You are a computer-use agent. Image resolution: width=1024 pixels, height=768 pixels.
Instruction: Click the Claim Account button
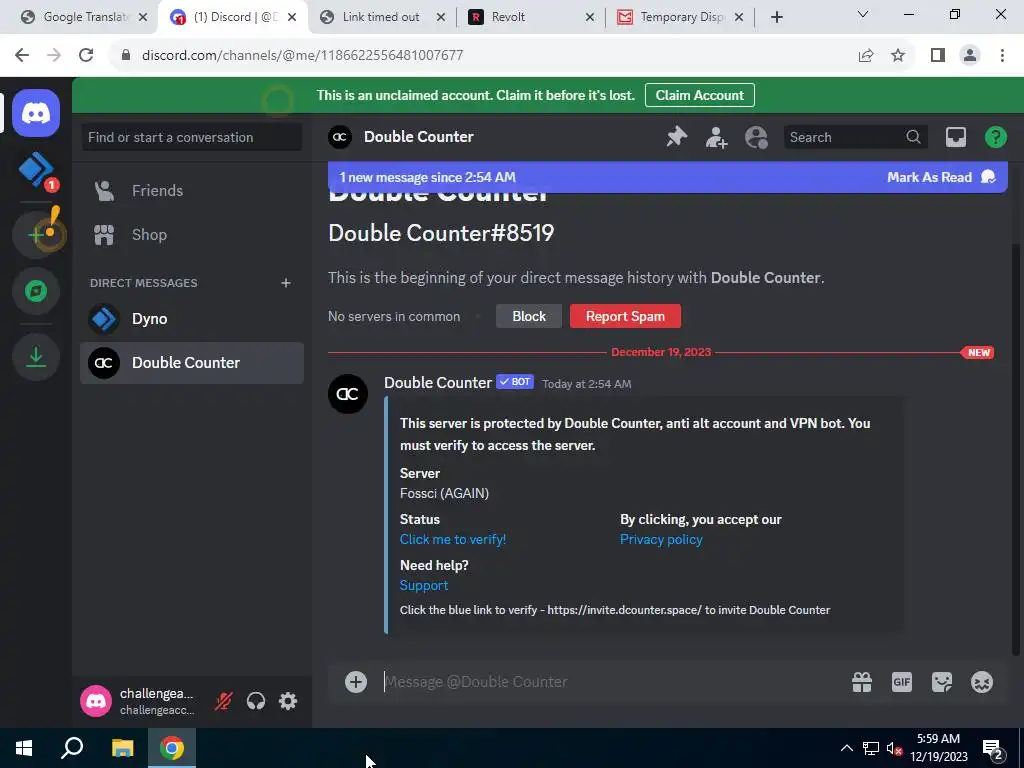pos(699,95)
